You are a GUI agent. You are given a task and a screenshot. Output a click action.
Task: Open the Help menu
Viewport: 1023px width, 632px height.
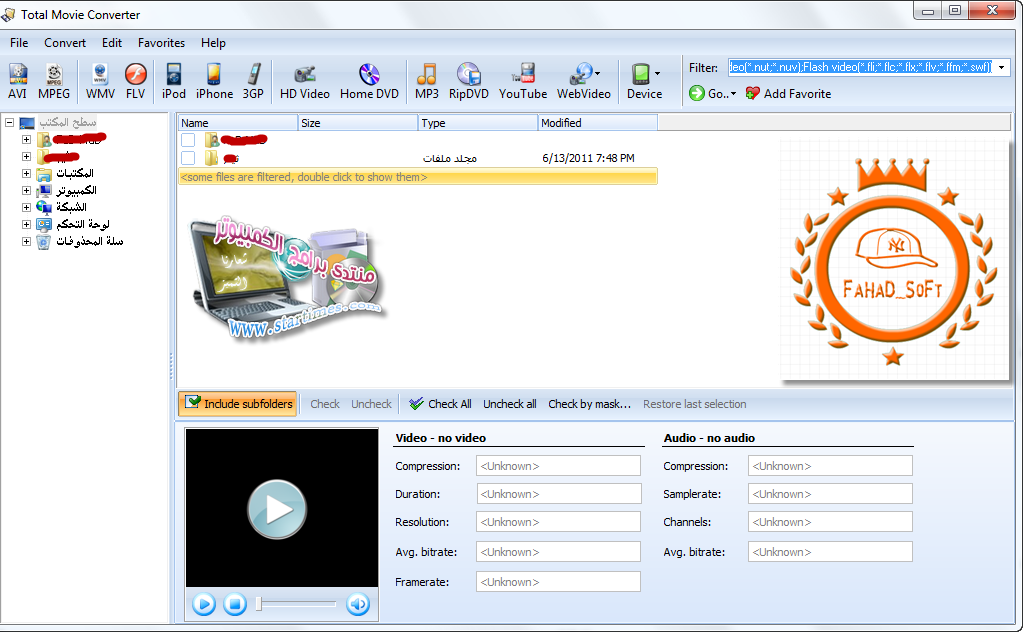click(x=213, y=42)
